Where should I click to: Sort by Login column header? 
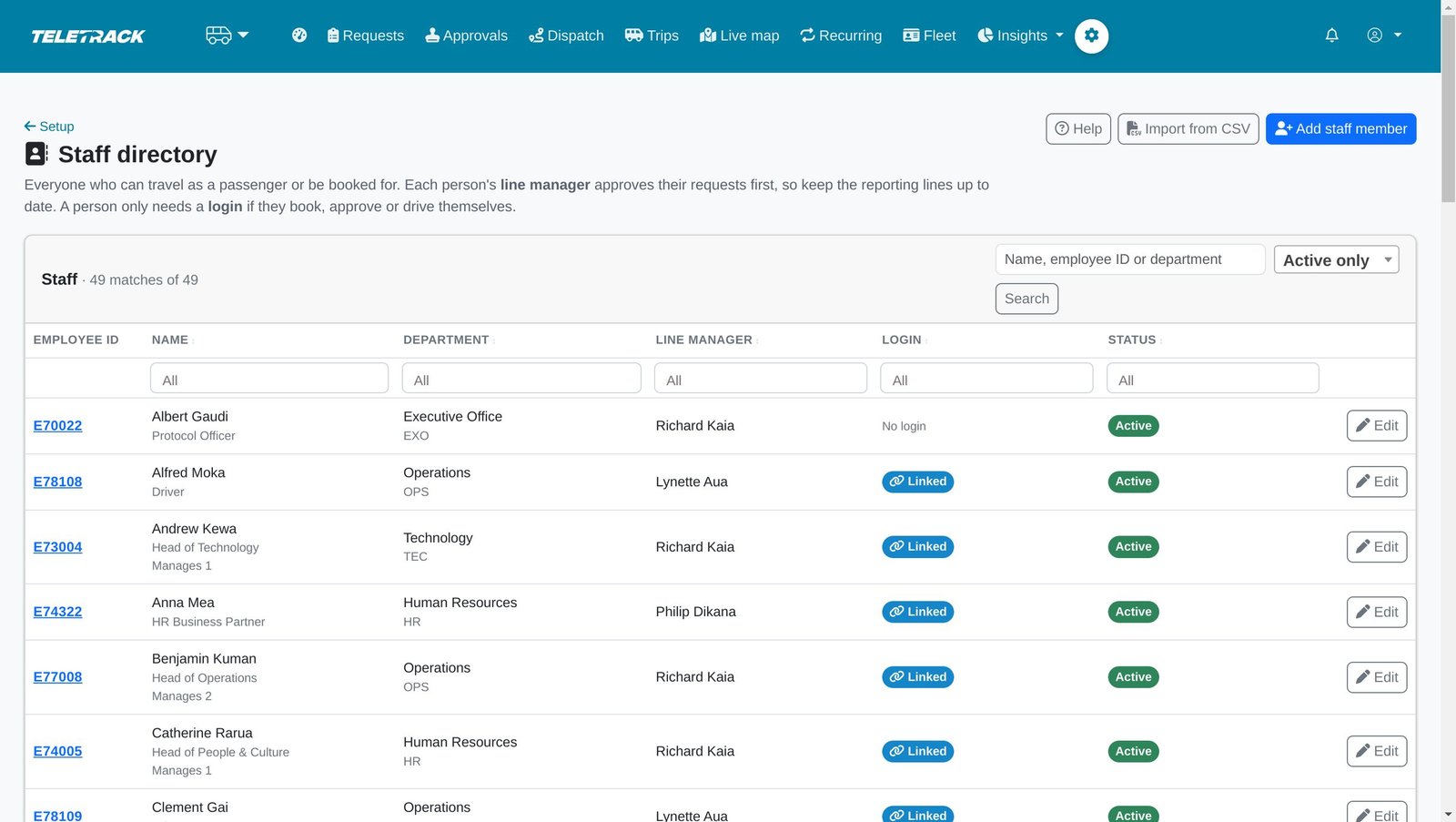[x=905, y=340]
